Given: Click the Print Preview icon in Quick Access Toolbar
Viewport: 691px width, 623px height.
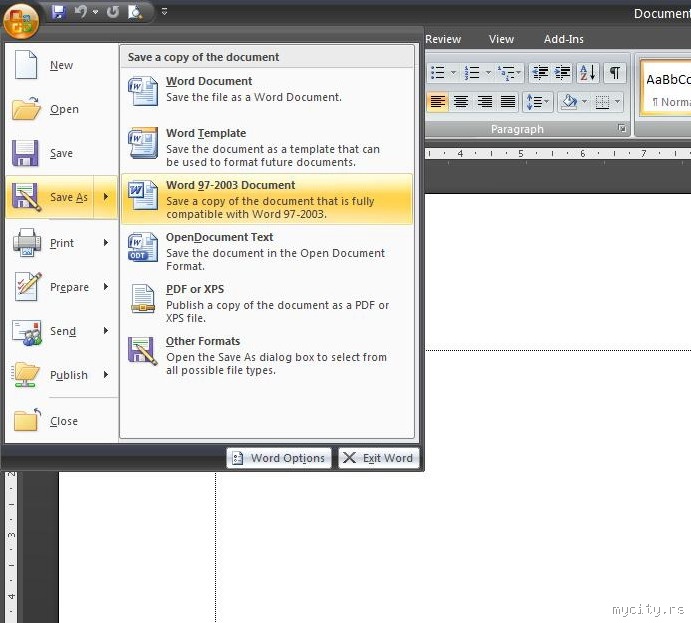Looking at the screenshot, I should pos(135,12).
